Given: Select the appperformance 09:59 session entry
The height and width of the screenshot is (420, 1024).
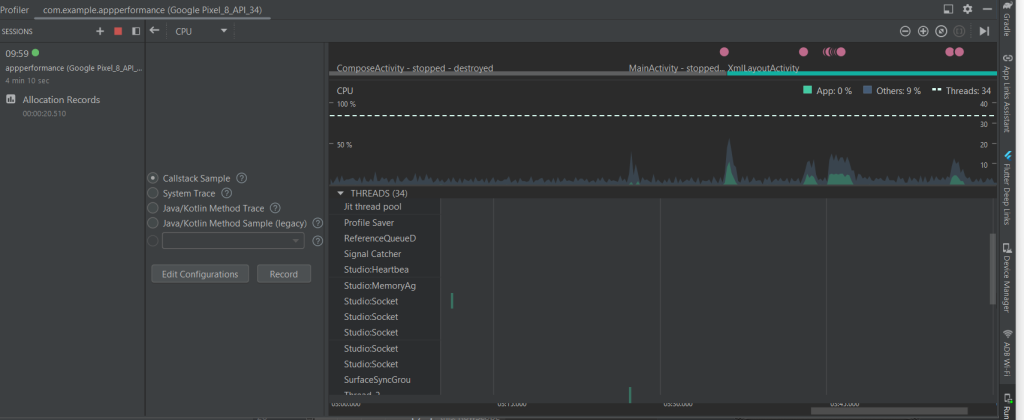Looking at the screenshot, I should point(72,67).
